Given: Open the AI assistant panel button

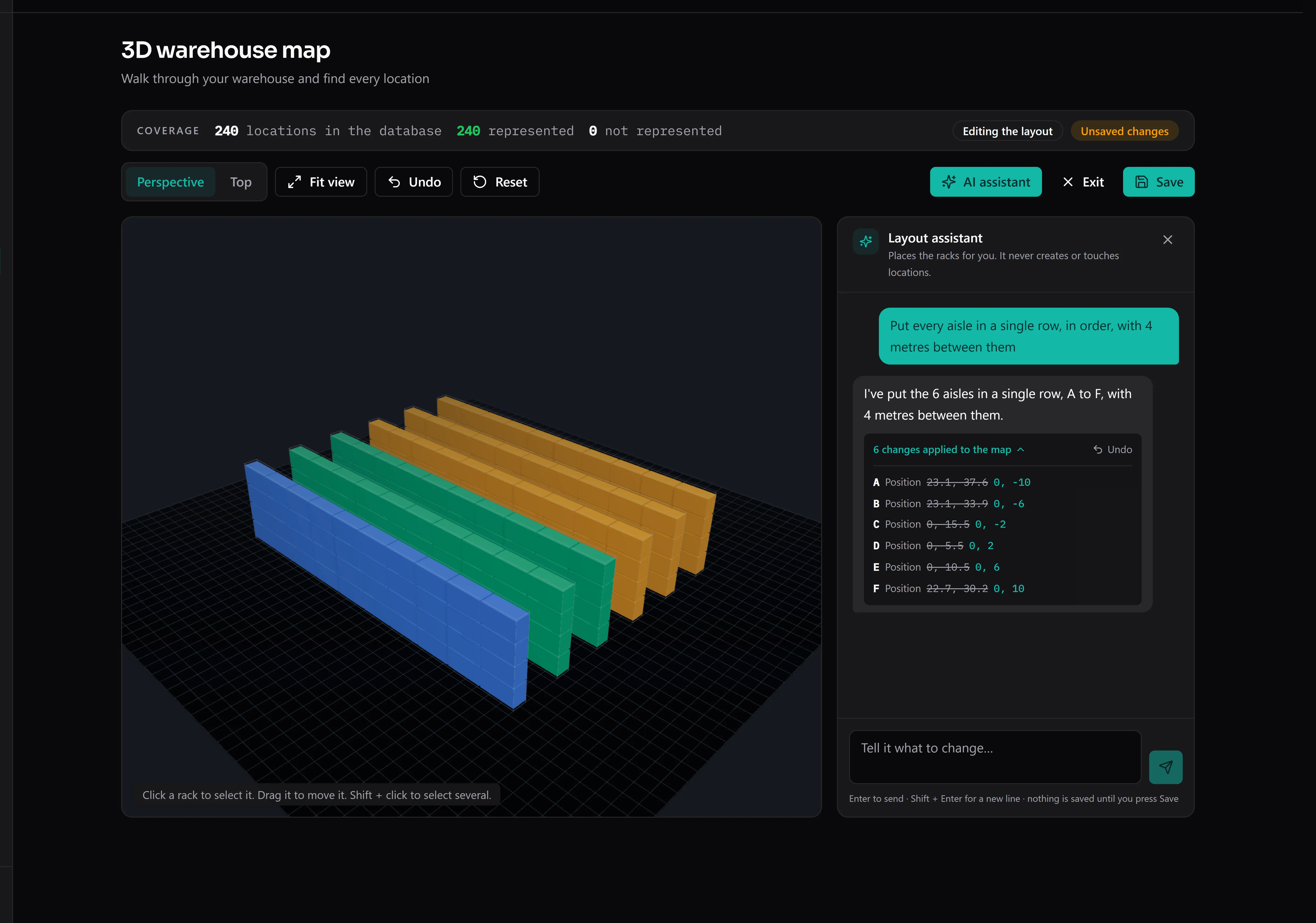Looking at the screenshot, I should click(986, 182).
